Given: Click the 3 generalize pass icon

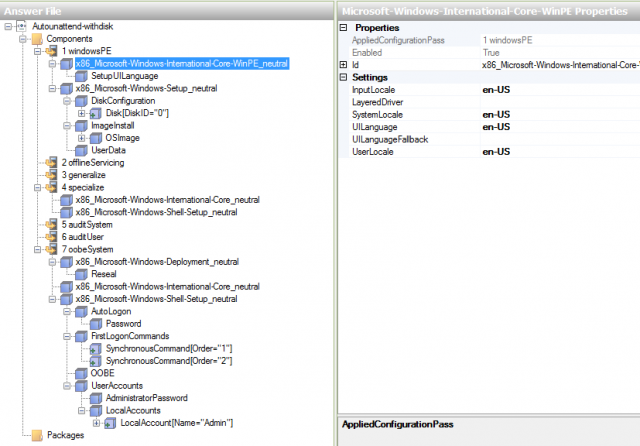Looking at the screenshot, I should click(x=51, y=175).
